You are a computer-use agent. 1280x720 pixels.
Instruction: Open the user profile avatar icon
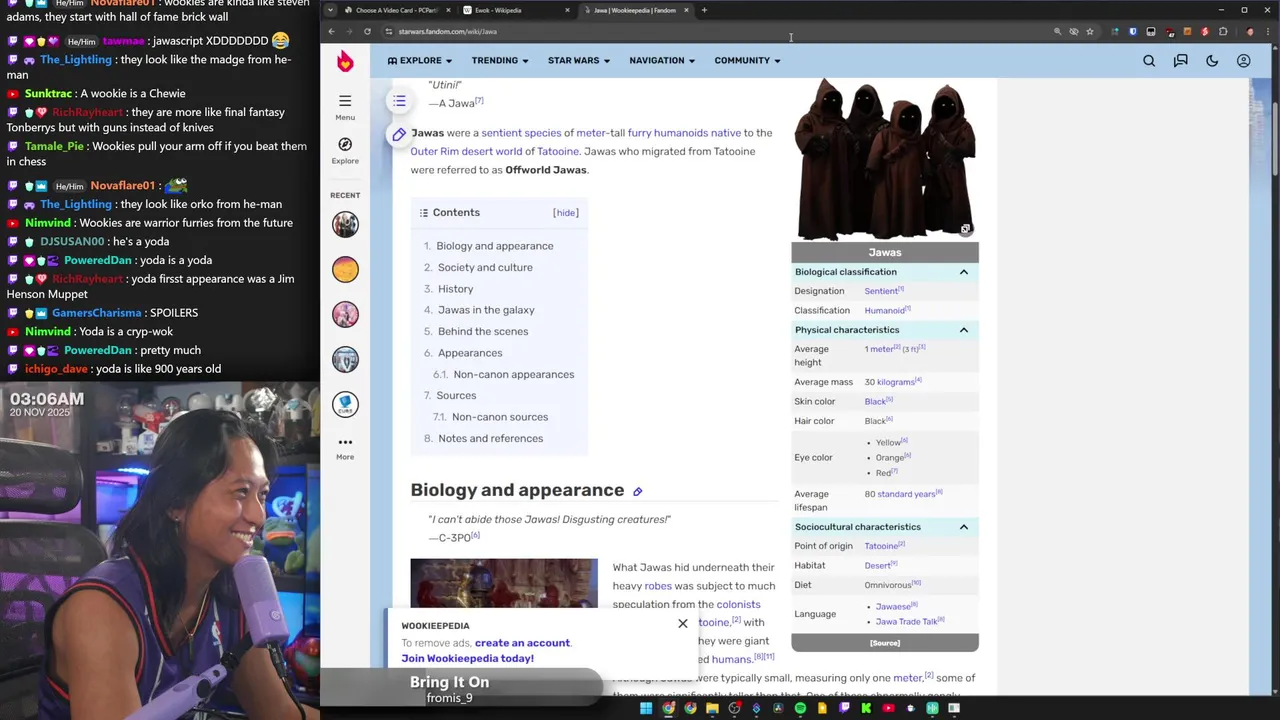1243,61
